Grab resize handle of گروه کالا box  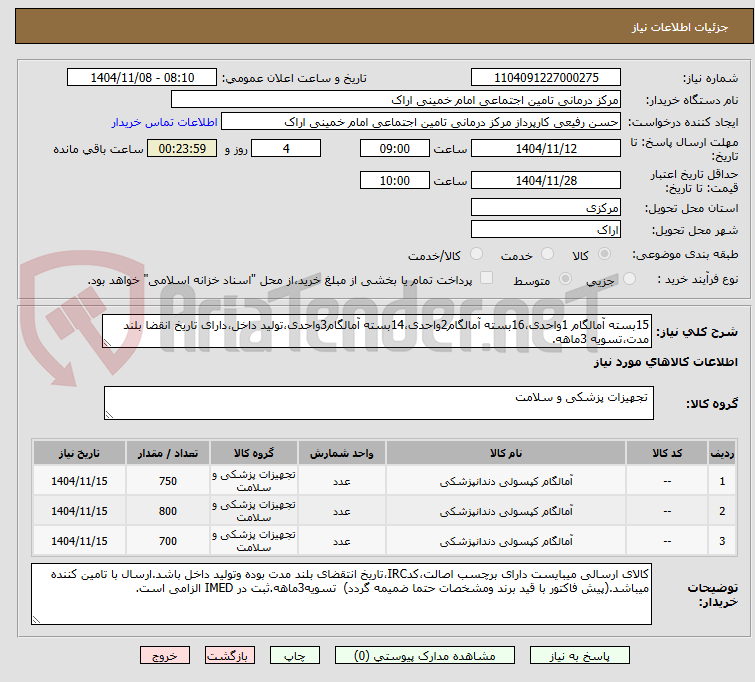pyautogui.click(x=109, y=415)
